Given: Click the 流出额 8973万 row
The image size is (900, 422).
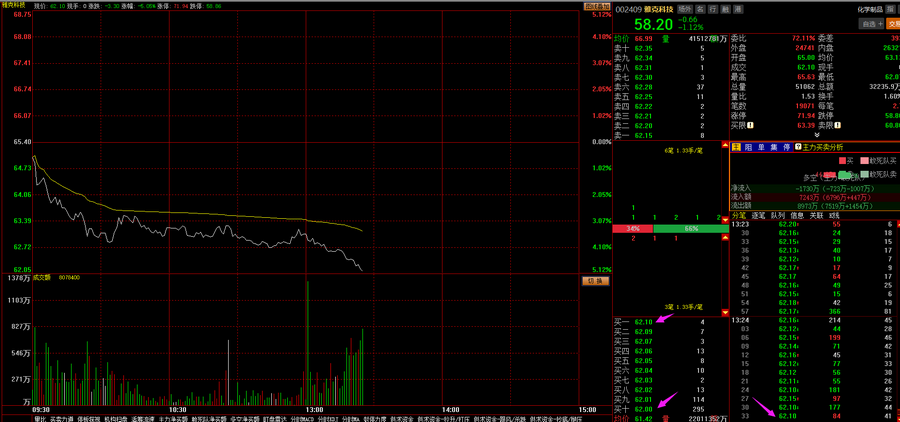Looking at the screenshot, I should [x=814, y=206].
